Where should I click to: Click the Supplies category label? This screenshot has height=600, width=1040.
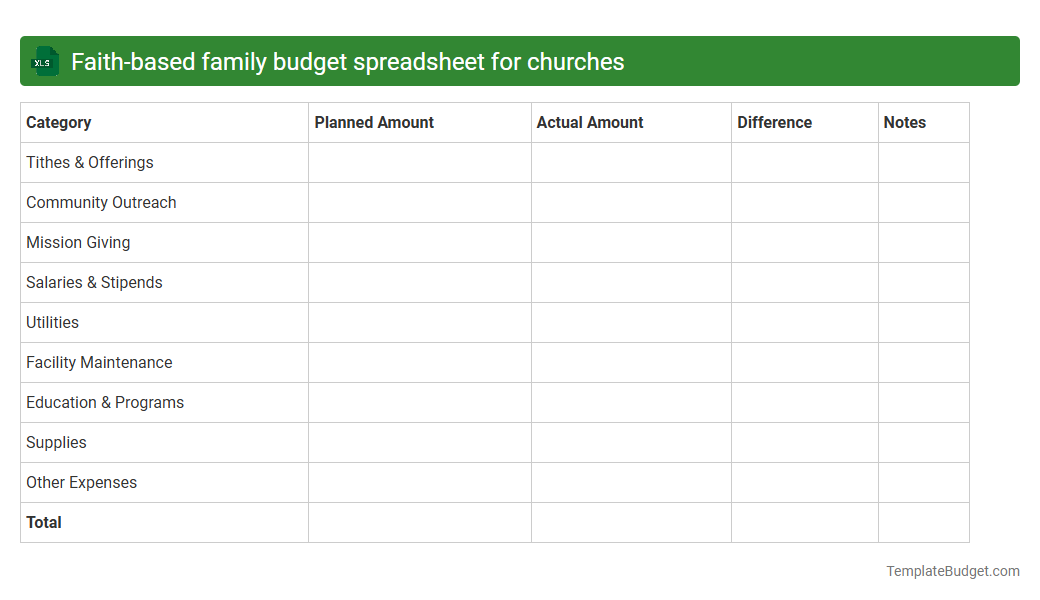(56, 442)
